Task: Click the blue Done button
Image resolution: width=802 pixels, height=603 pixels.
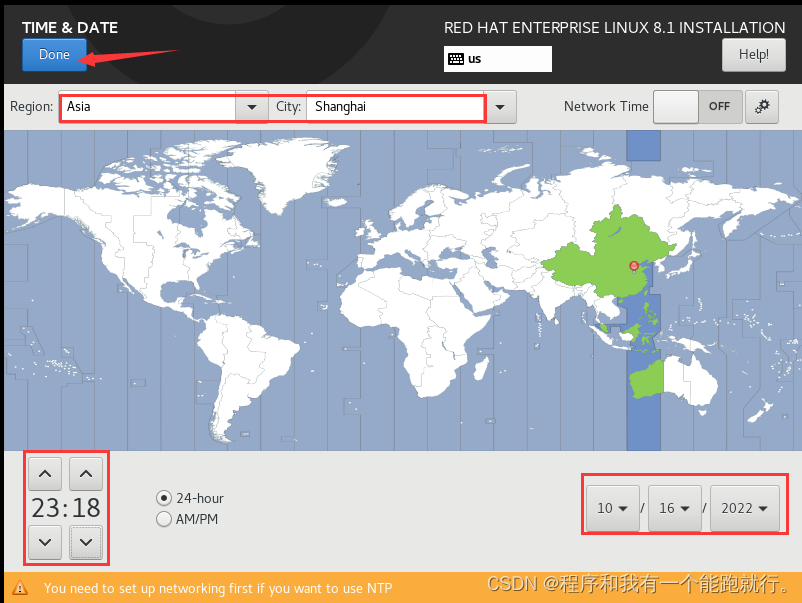Action: pos(54,55)
